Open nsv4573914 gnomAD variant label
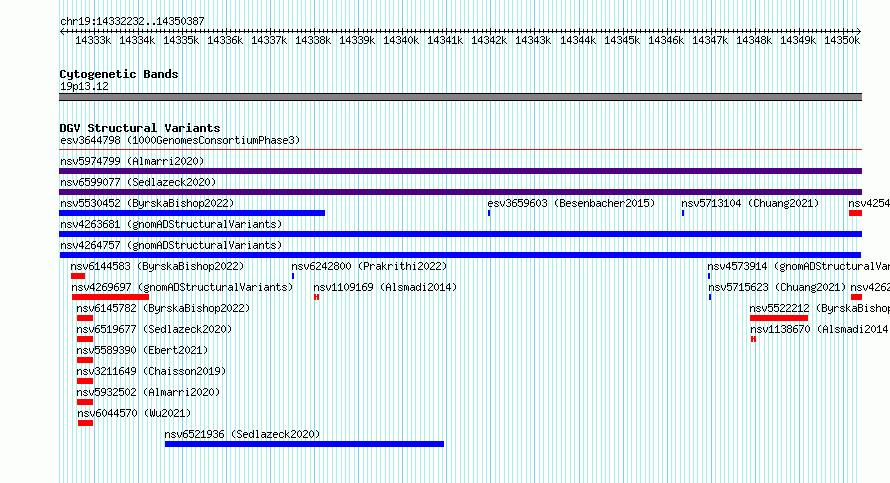Viewport: 890px width, 483px height. coord(798,266)
